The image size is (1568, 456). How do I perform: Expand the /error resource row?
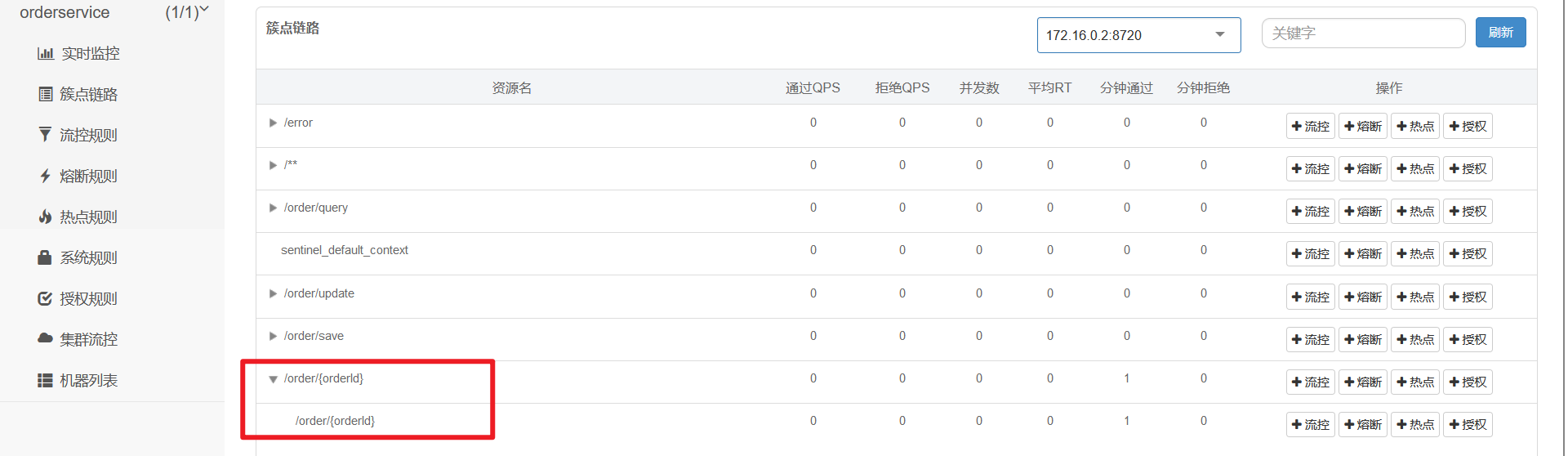(x=274, y=123)
